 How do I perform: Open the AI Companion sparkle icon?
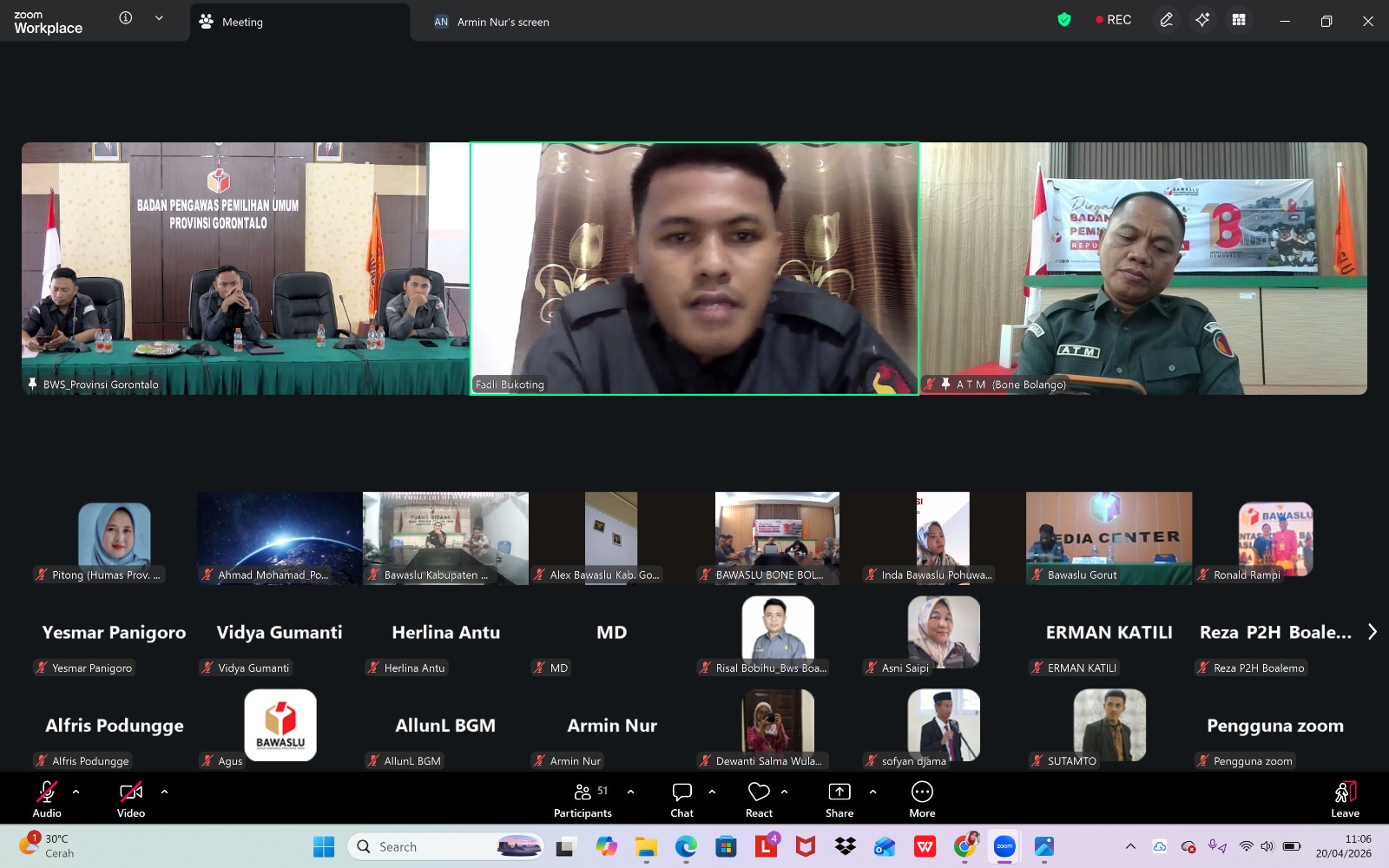pos(1202,20)
